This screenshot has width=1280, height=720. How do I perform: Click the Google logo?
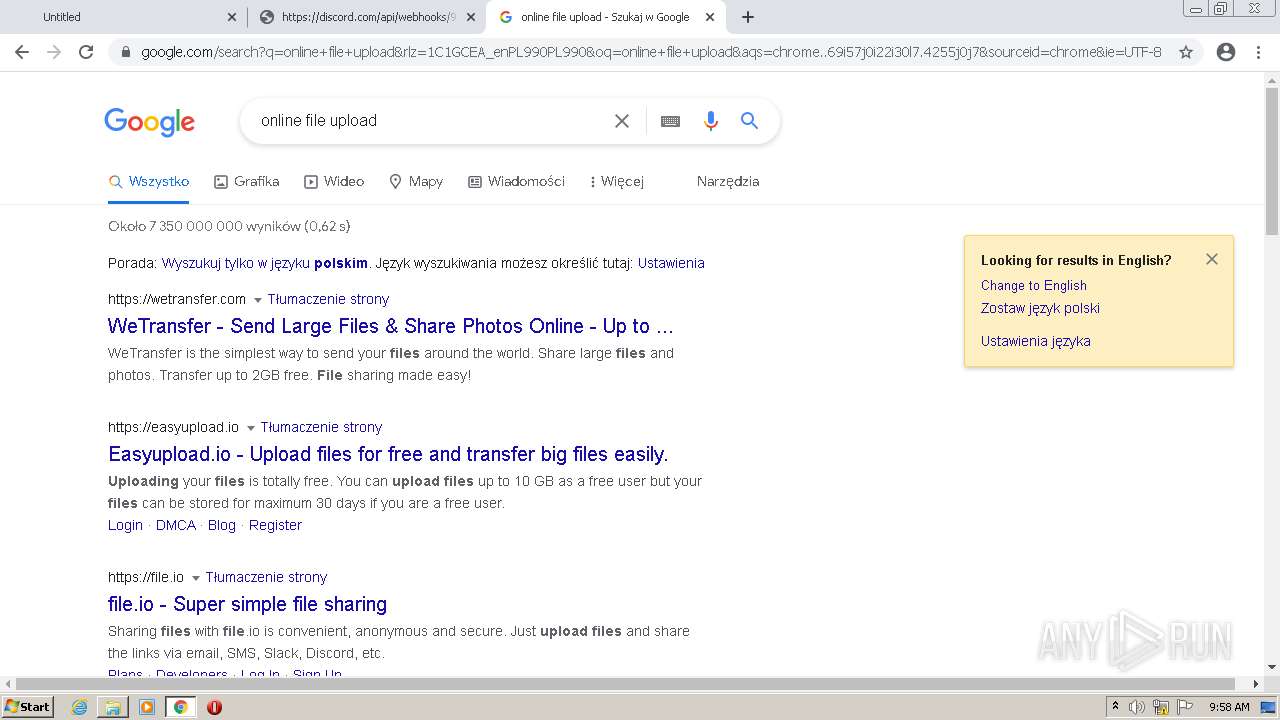tap(149, 122)
